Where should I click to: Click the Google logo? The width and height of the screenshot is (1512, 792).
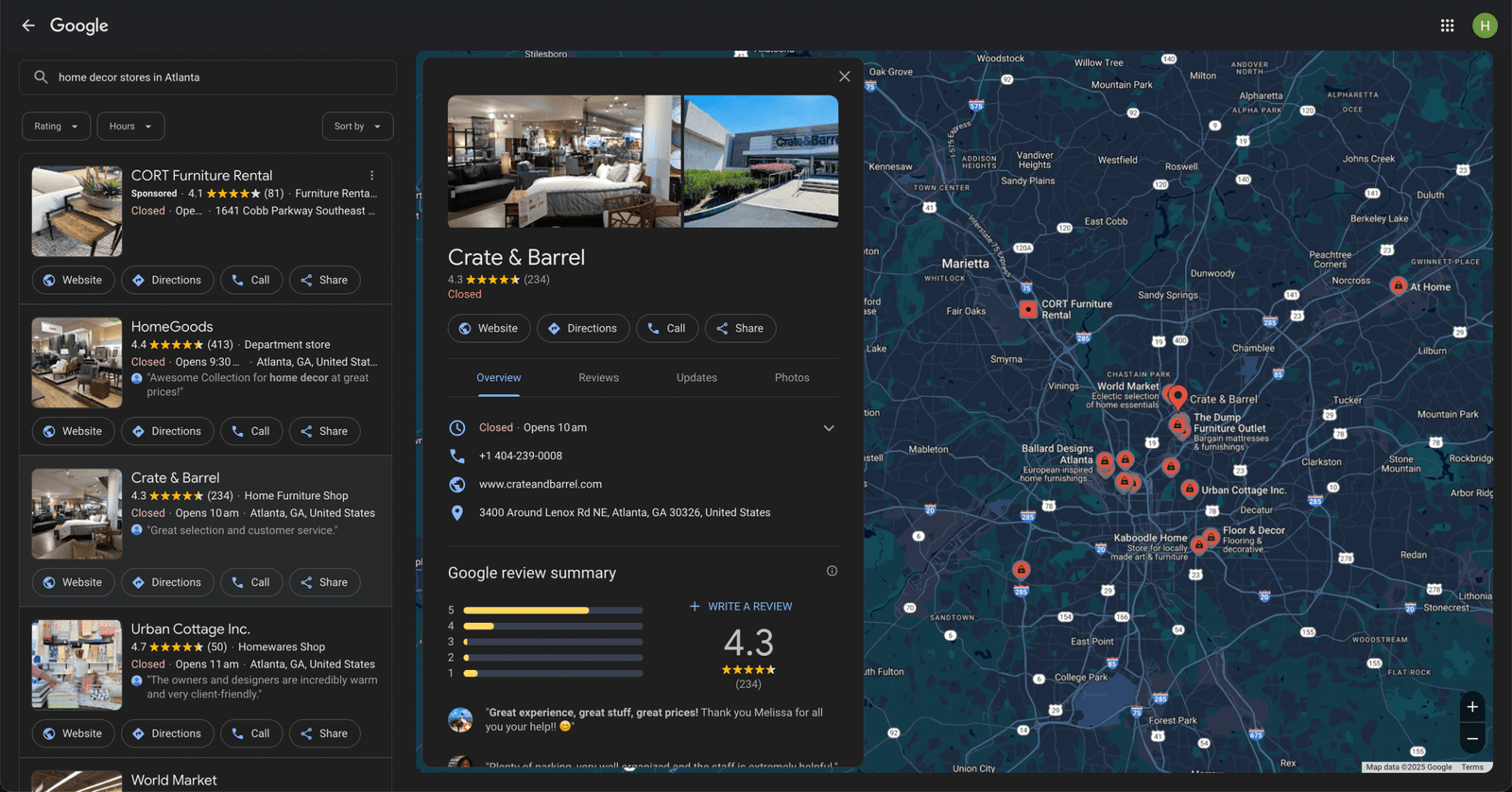click(x=79, y=26)
